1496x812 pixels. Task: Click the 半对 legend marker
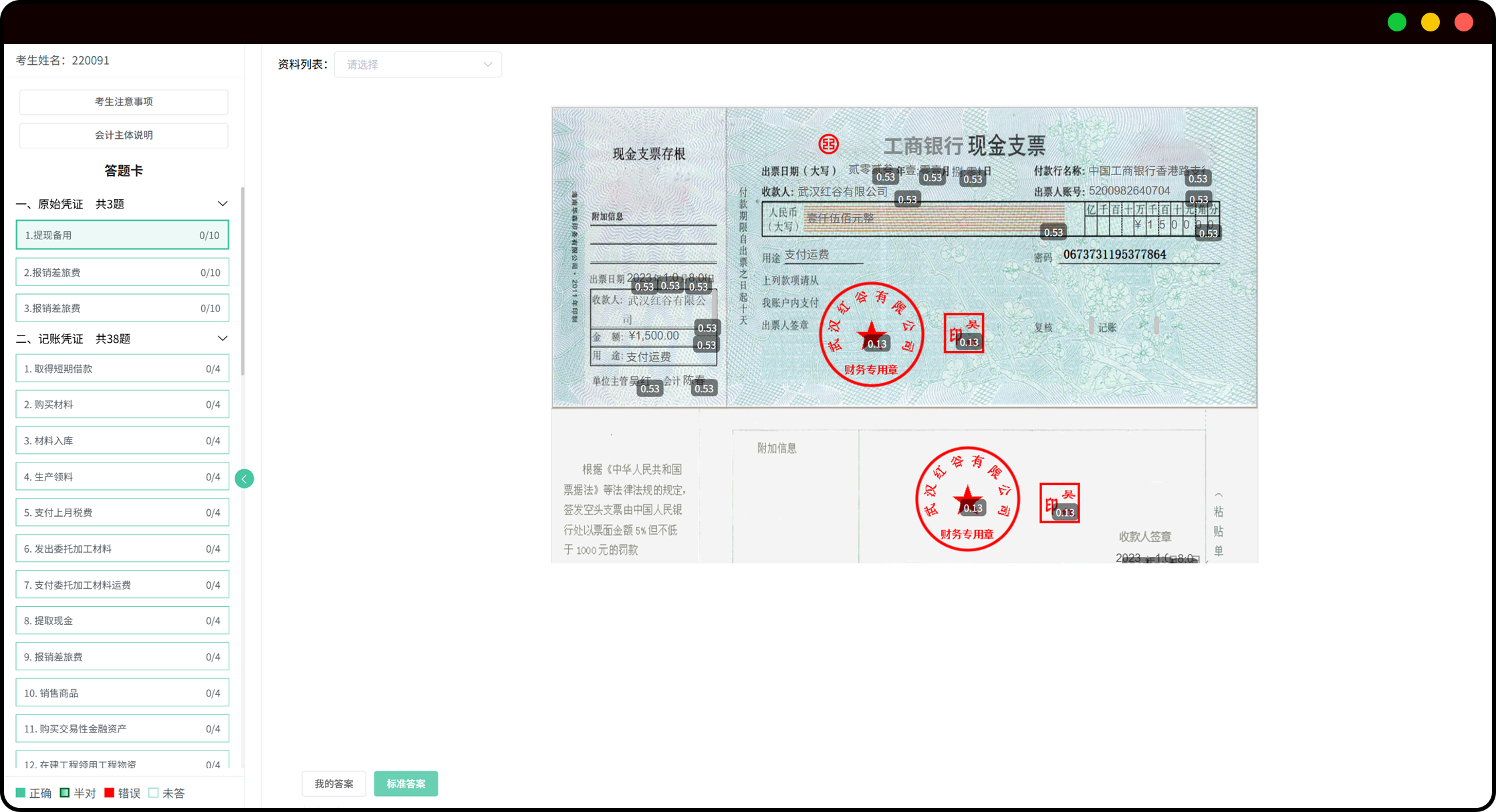coord(65,793)
